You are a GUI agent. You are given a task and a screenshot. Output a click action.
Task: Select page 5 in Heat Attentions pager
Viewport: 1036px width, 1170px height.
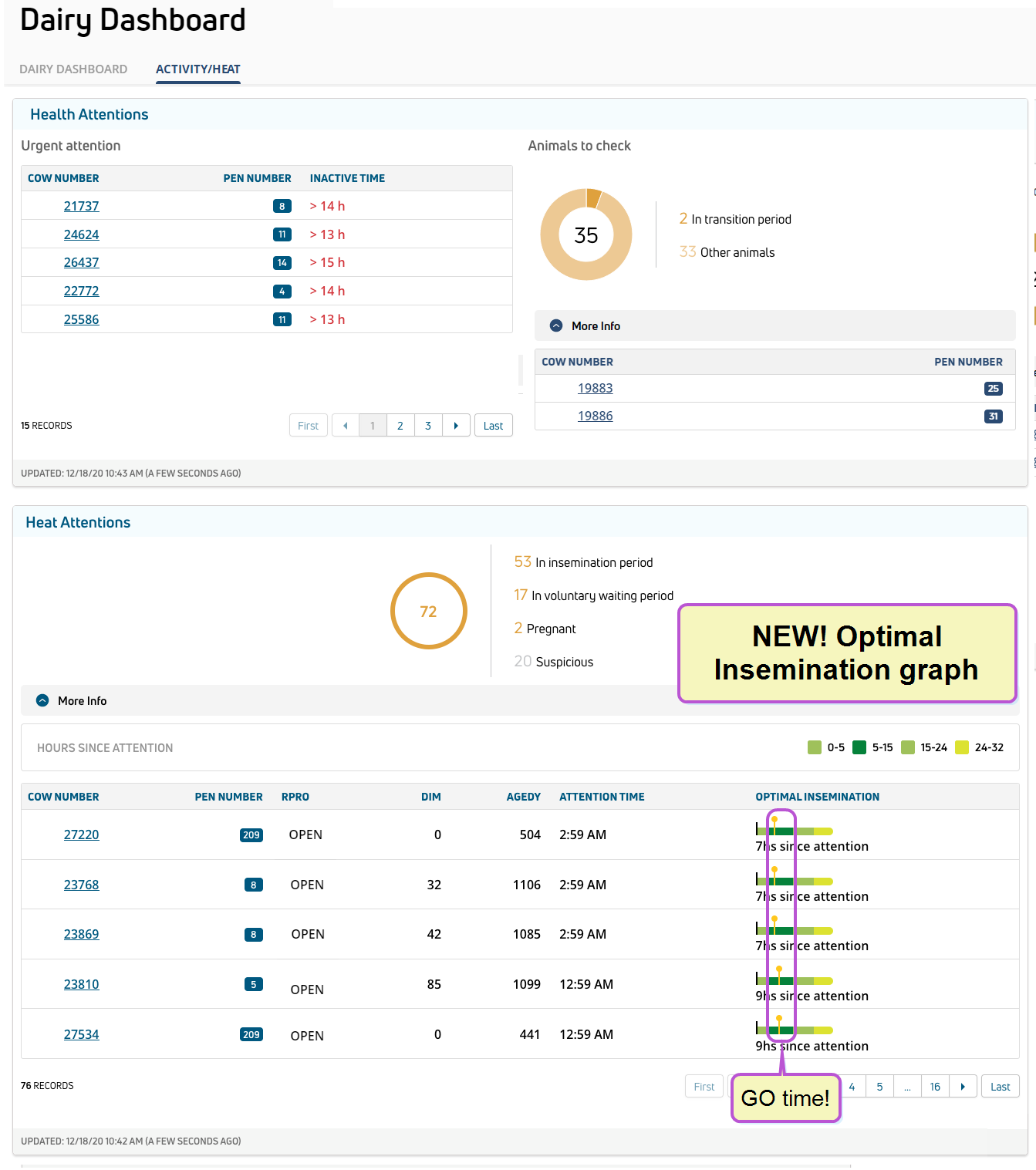pyautogui.click(x=880, y=1087)
